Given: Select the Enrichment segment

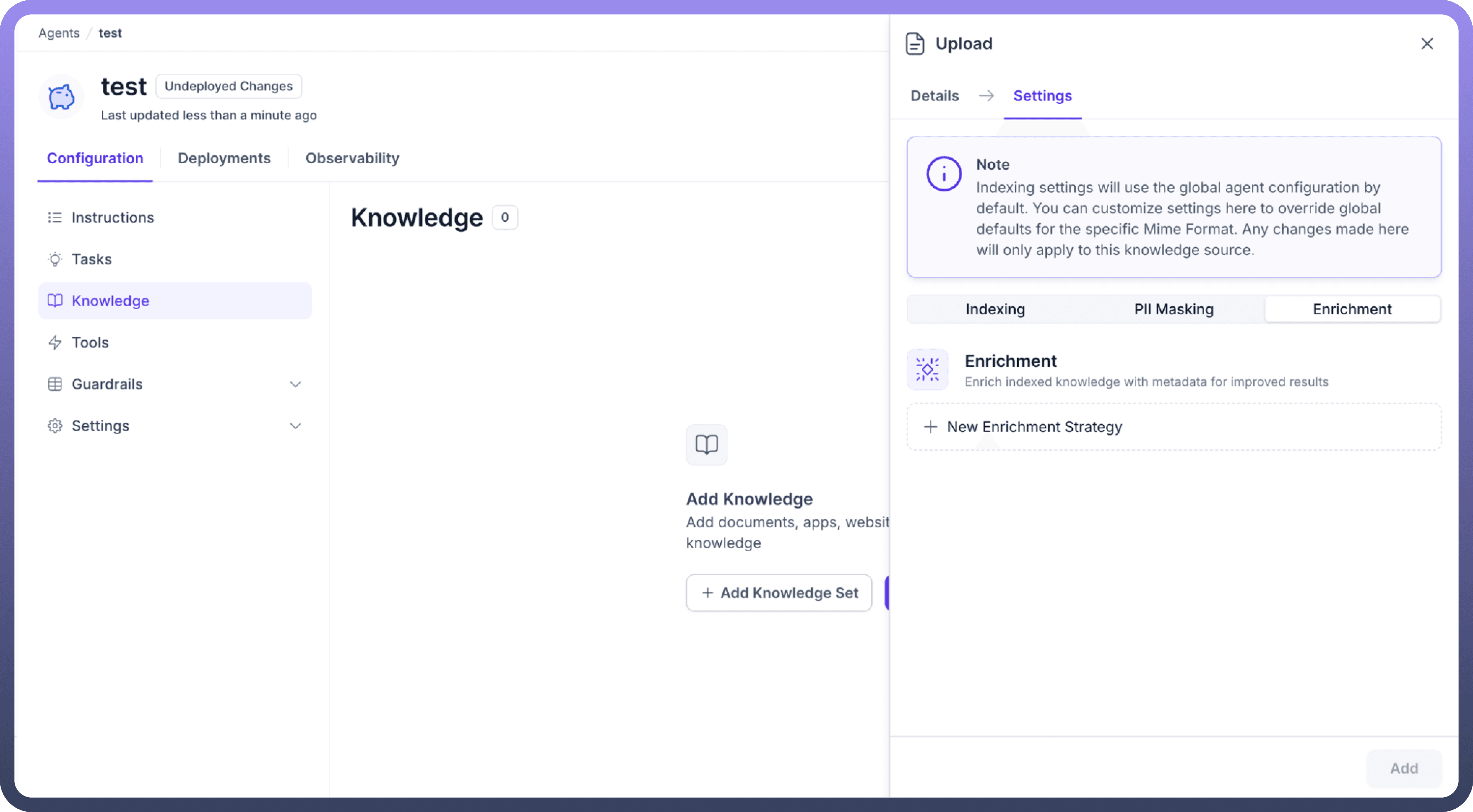Looking at the screenshot, I should [1352, 309].
